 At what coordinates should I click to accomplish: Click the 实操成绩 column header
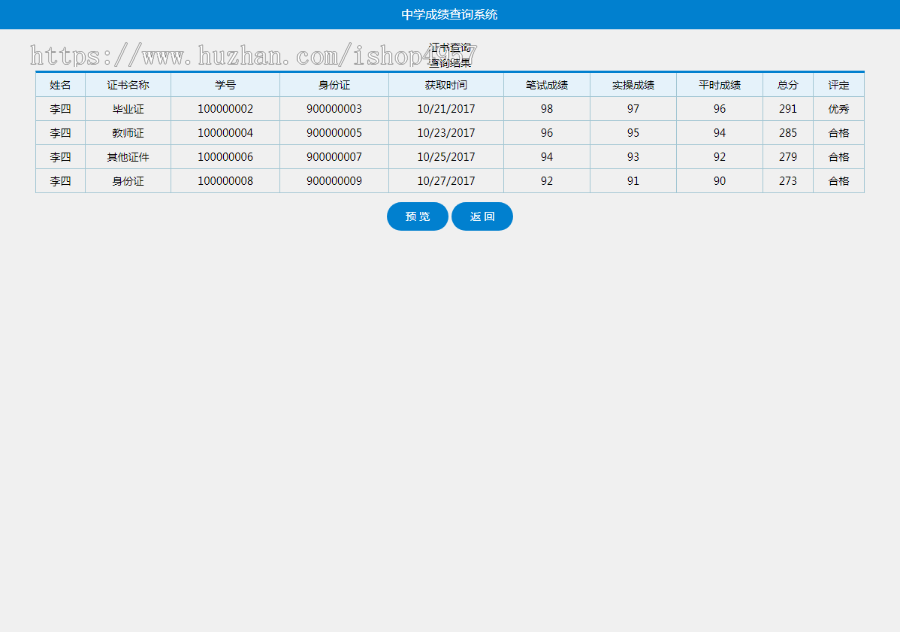tap(633, 85)
